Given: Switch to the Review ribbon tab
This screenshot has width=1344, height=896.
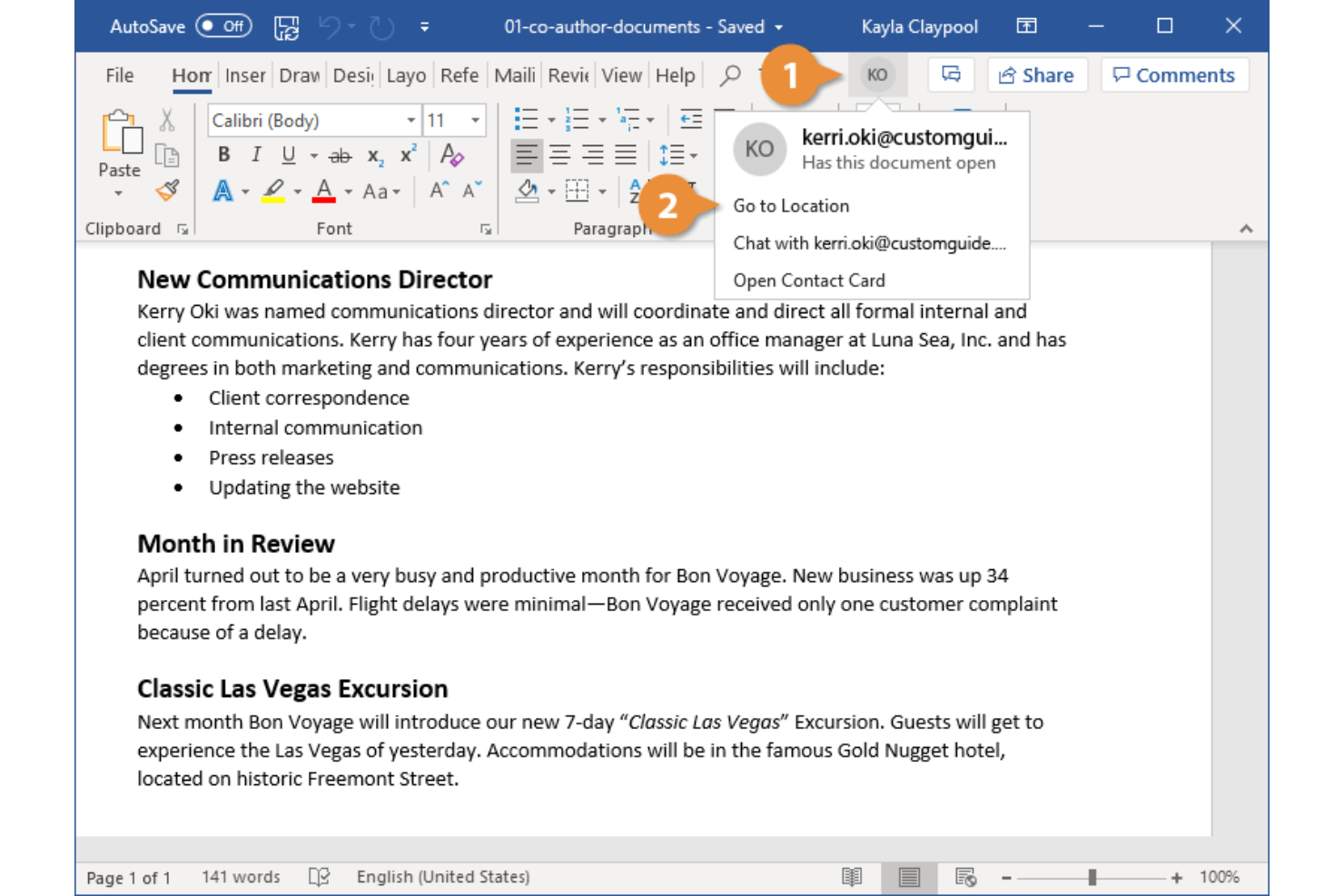Looking at the screenshot, I should click(x=567, y=75).
